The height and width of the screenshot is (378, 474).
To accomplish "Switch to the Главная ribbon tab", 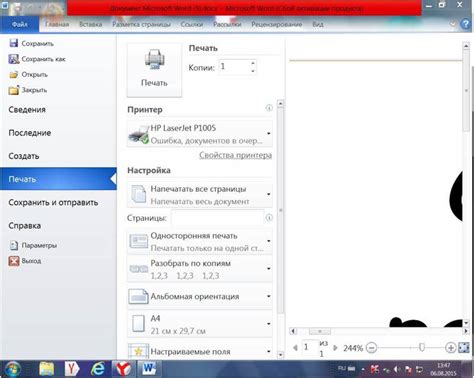I will [x=57, y=24].
